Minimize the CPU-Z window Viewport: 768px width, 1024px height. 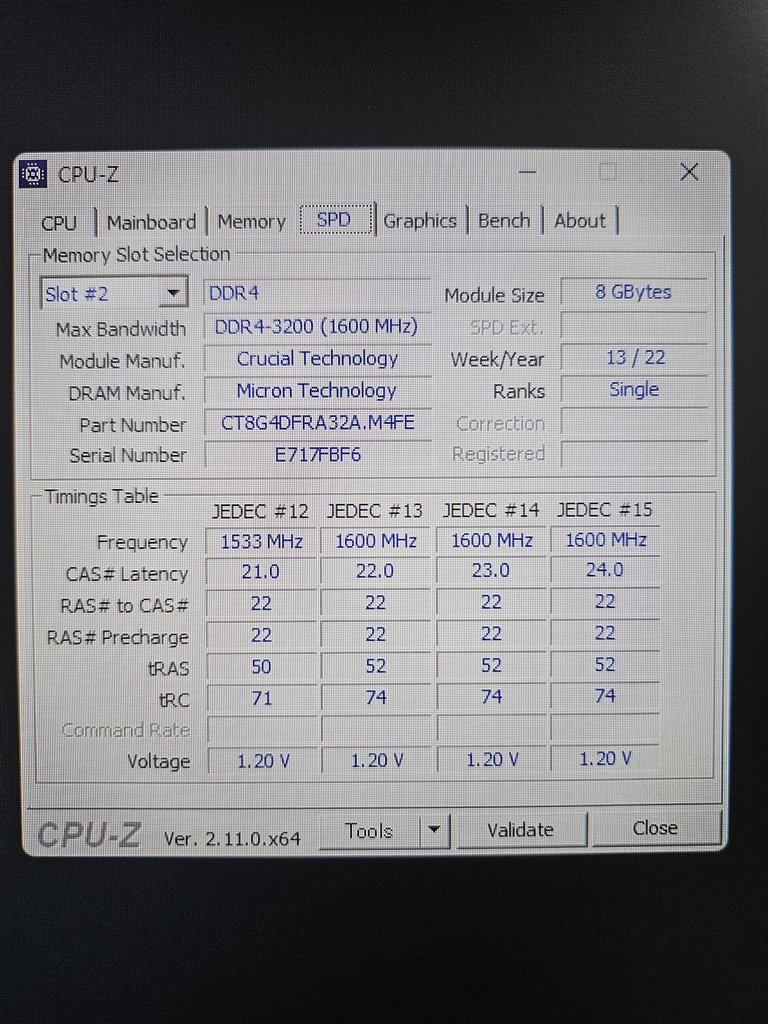pyautogui.click(x=528, y=172)
